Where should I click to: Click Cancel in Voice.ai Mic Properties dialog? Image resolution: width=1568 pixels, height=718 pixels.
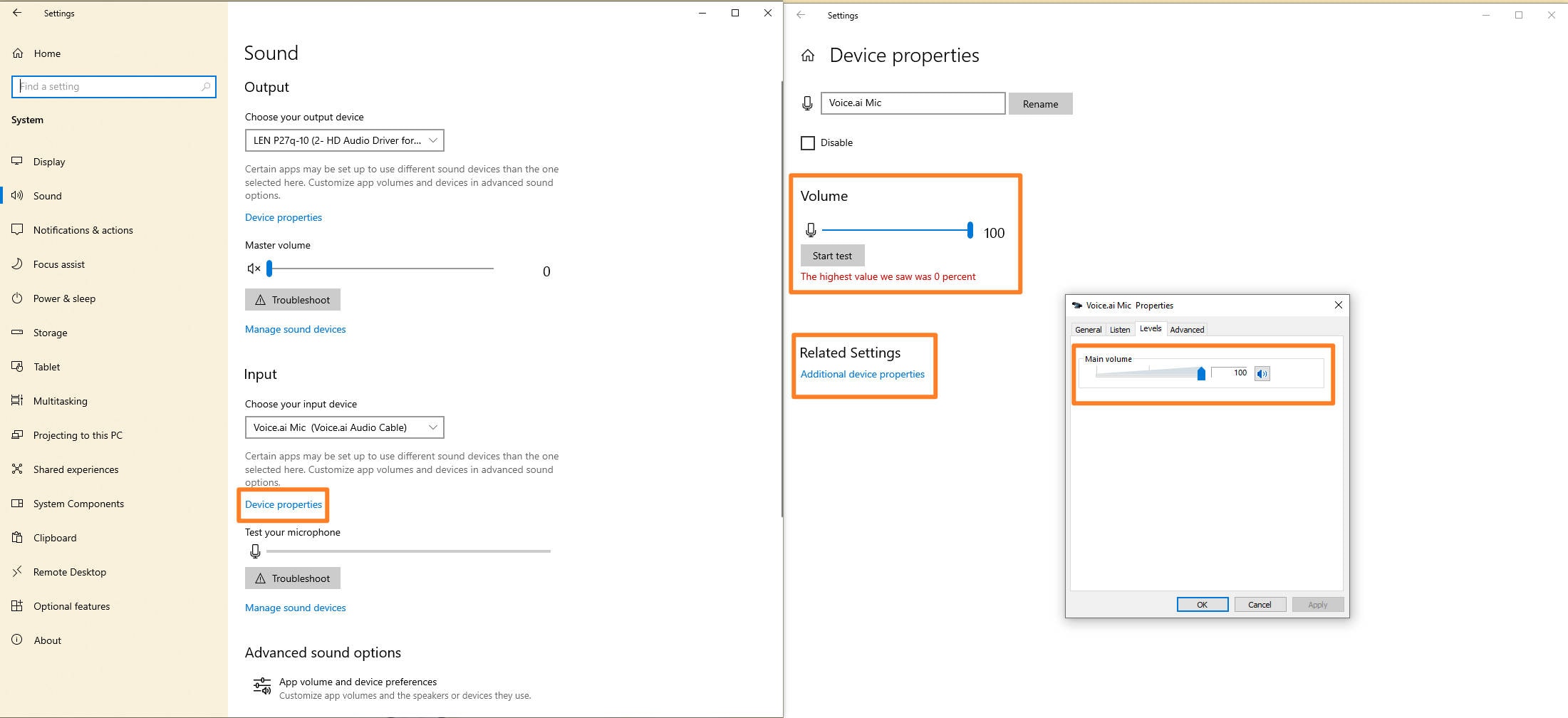point(1260,605)
